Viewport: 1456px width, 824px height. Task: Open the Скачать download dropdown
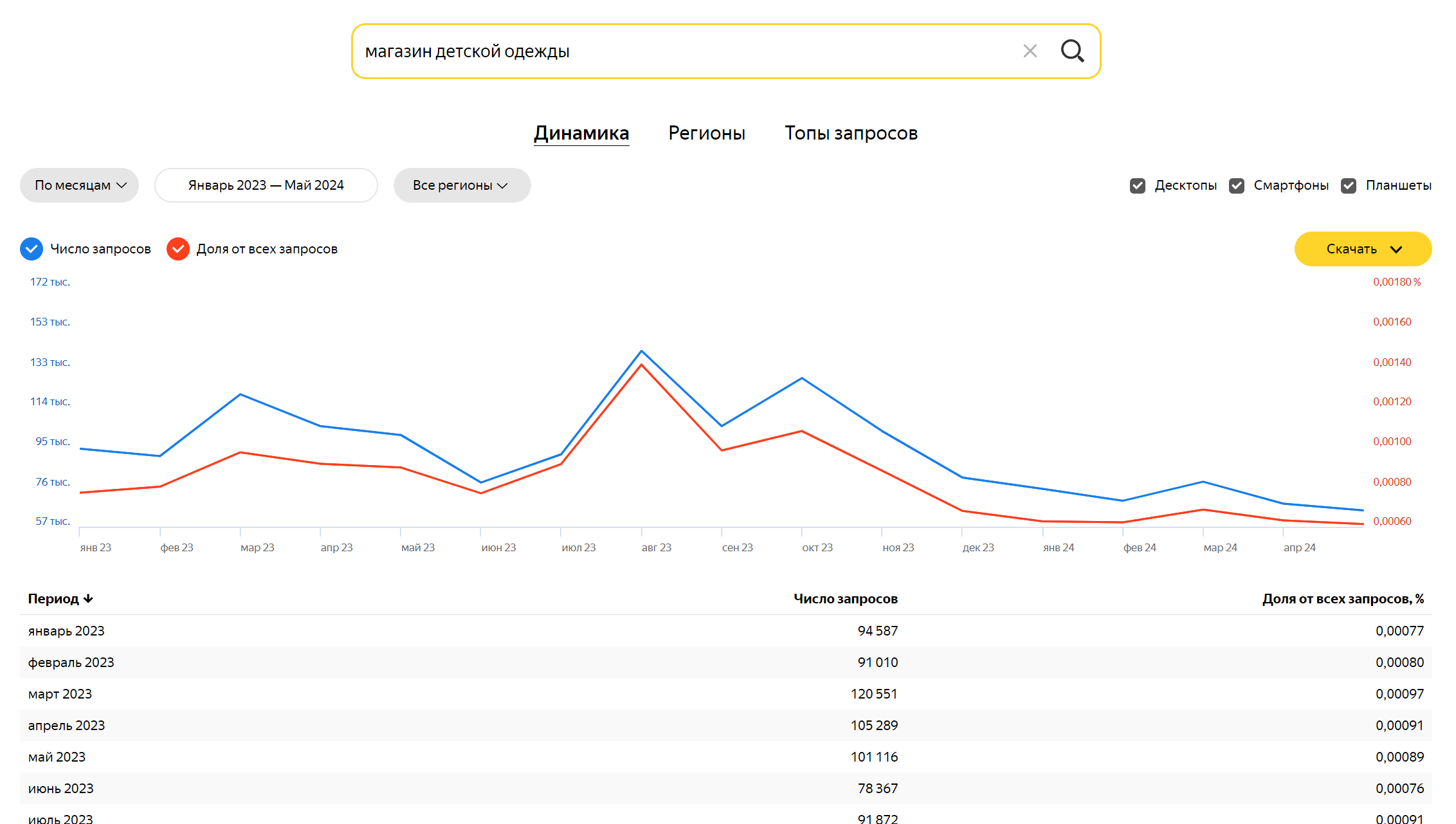tap(1363, 249)
